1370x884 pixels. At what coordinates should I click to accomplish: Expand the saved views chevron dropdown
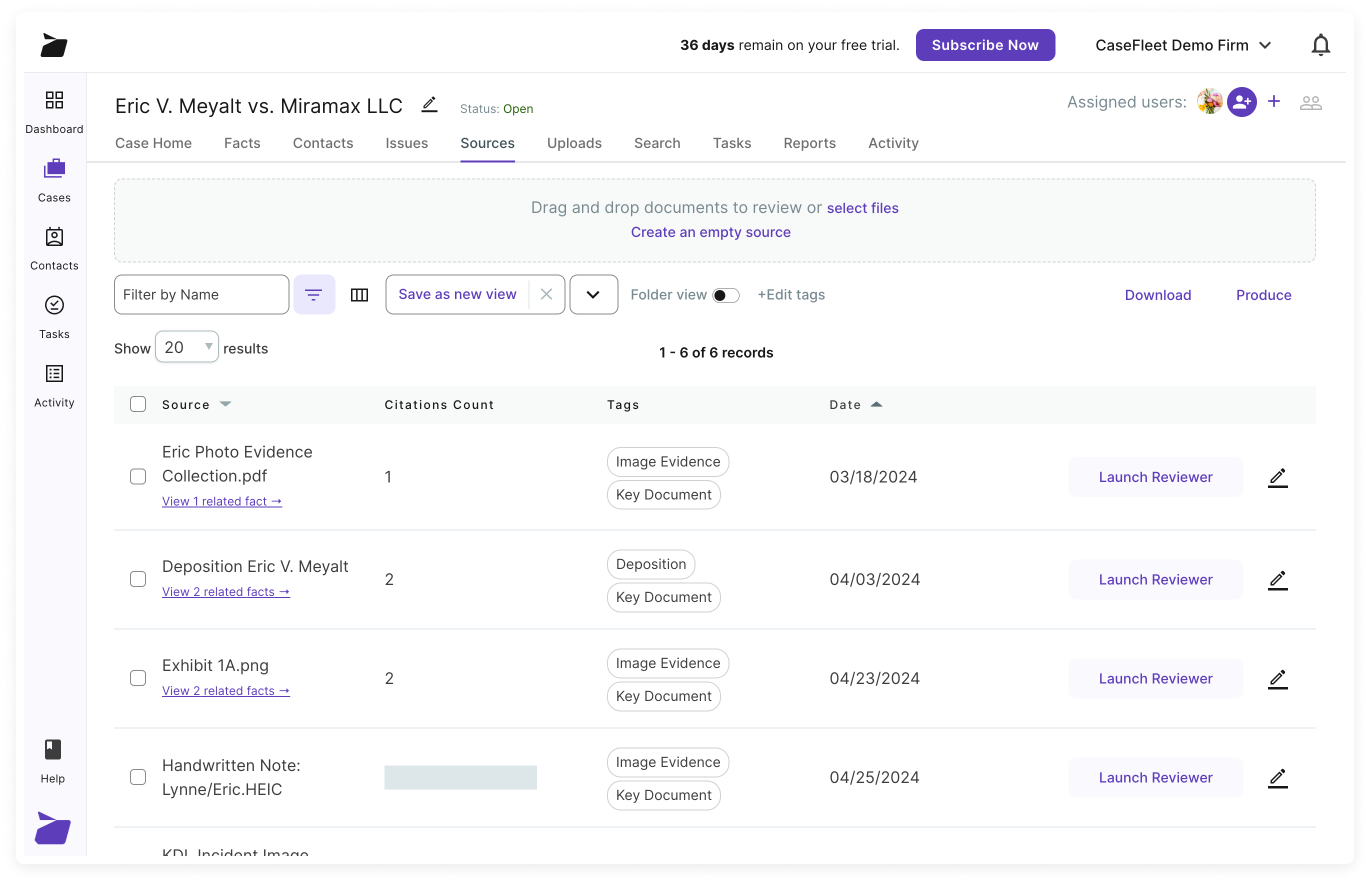click(593, 295)
